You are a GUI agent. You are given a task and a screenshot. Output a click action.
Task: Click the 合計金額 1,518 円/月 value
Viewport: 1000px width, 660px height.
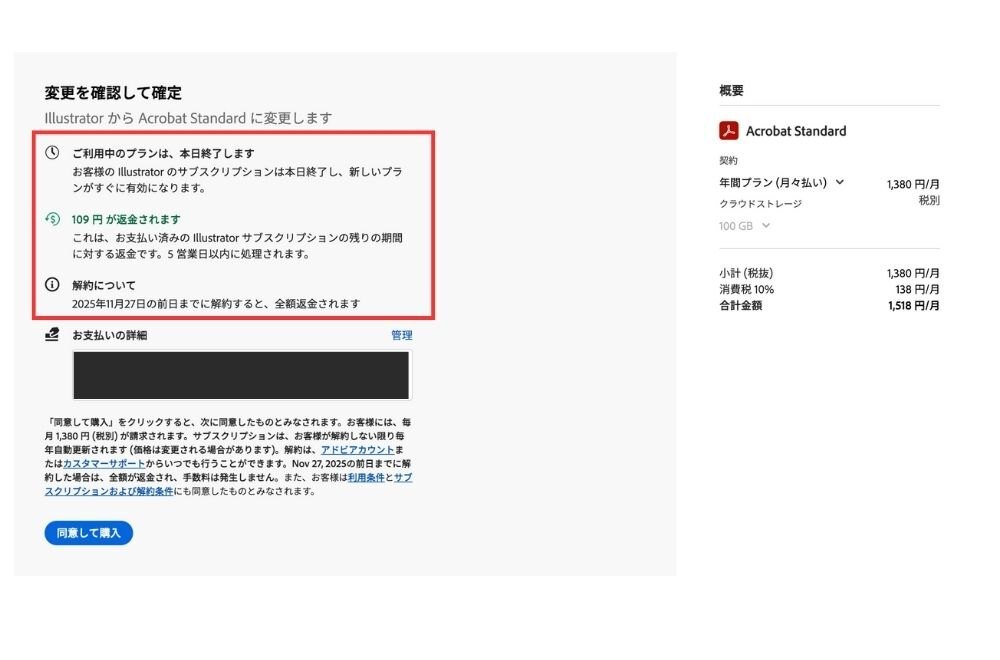(x=913, y=305)
